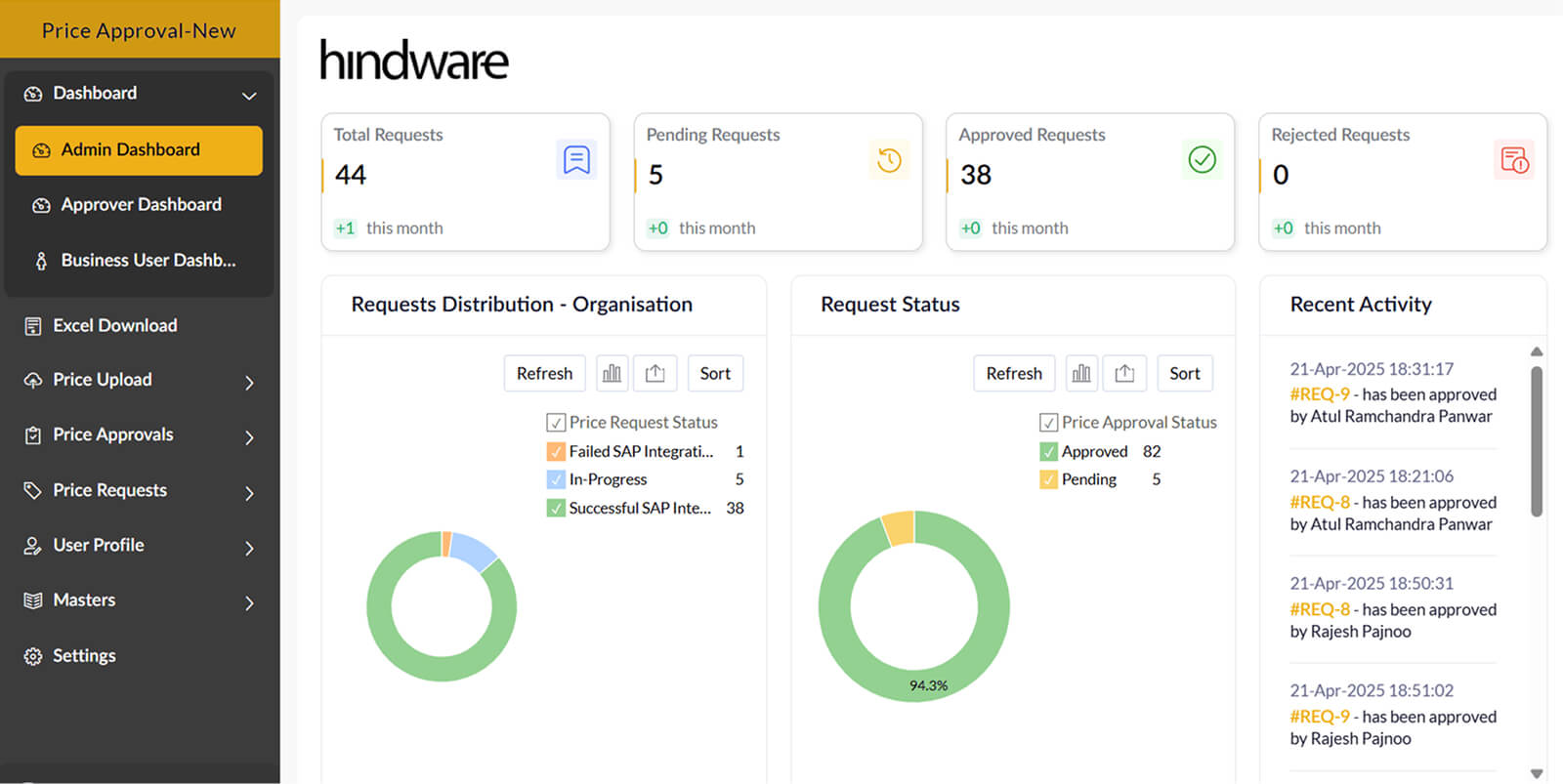Click Sort button in Request Status panel
Viewport: 1563px width, 784px height.
[1184, 374]
